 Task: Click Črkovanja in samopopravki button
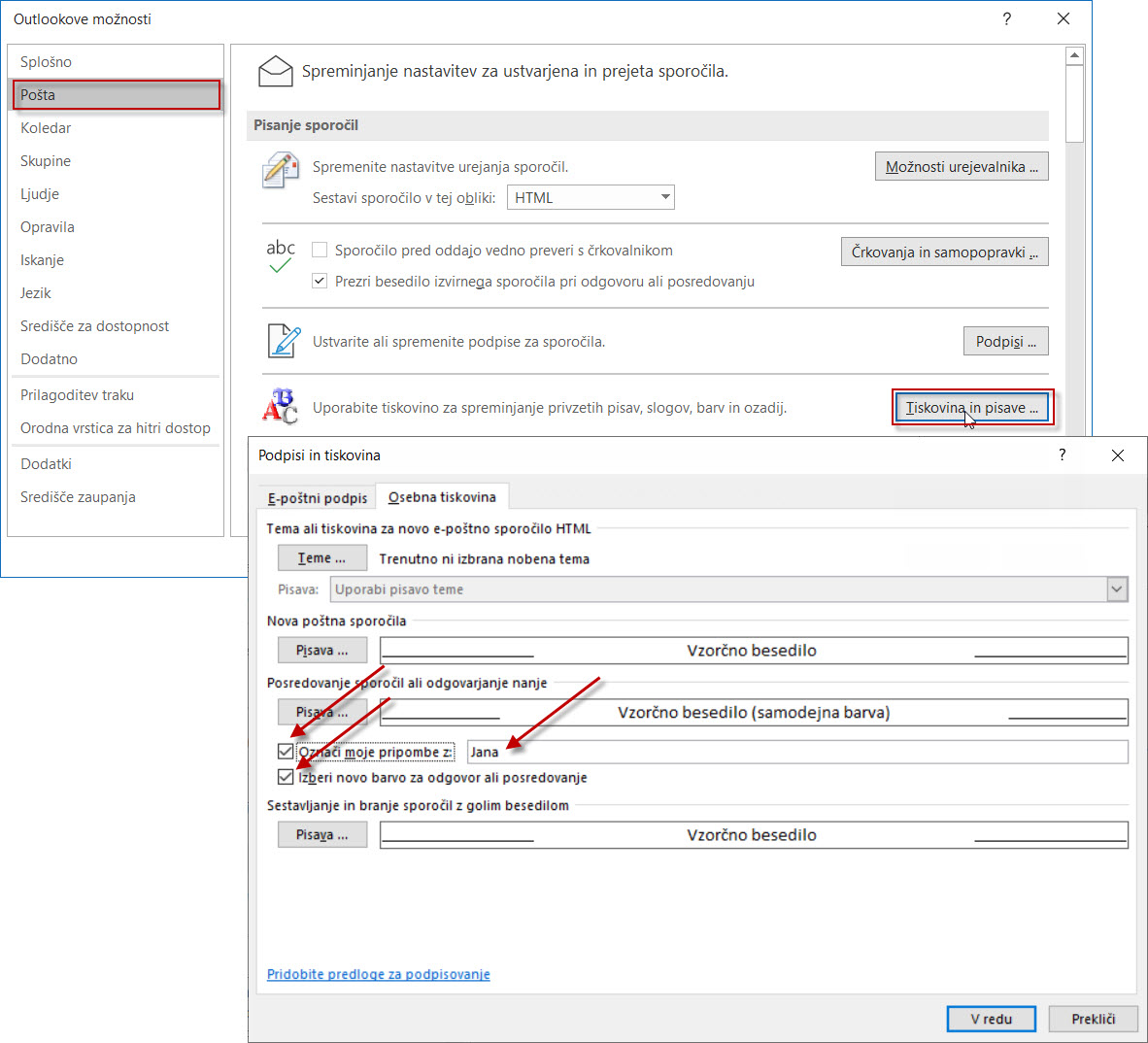[944, 252]
